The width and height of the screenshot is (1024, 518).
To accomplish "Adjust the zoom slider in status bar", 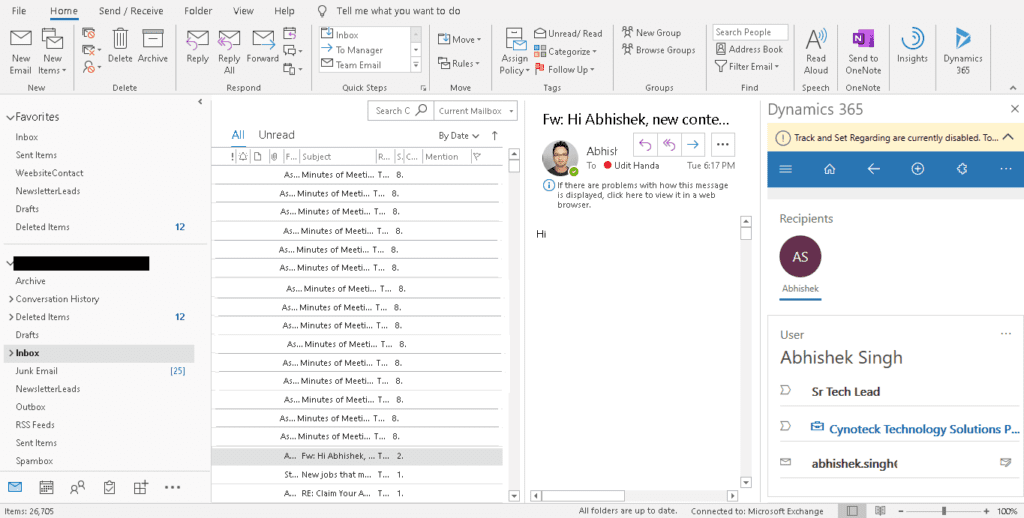I will (944, 510).
